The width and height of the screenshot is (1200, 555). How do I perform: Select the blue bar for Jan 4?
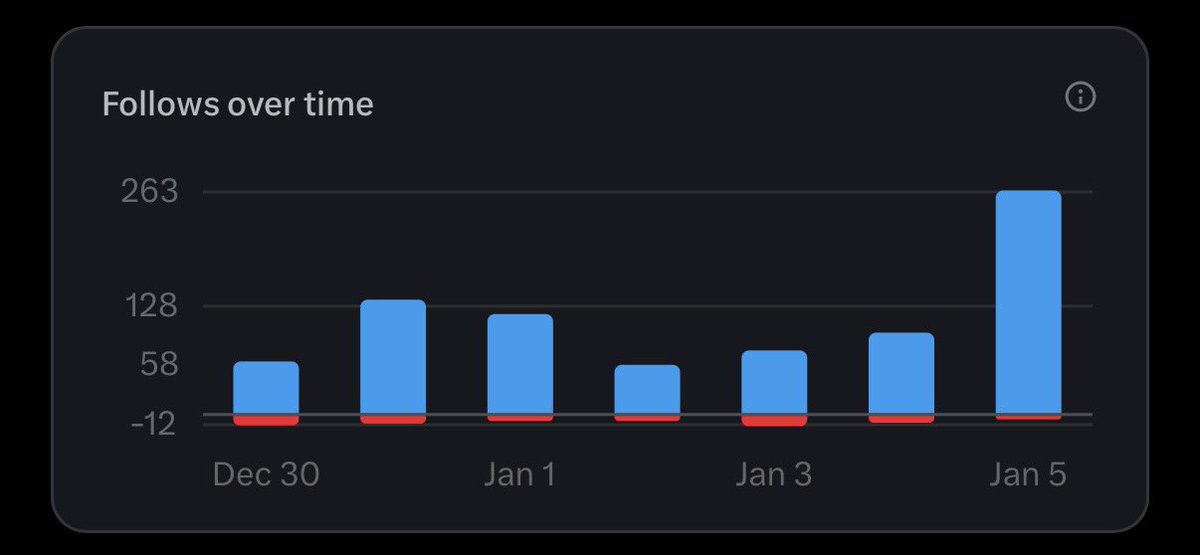[x=901, y=373]
